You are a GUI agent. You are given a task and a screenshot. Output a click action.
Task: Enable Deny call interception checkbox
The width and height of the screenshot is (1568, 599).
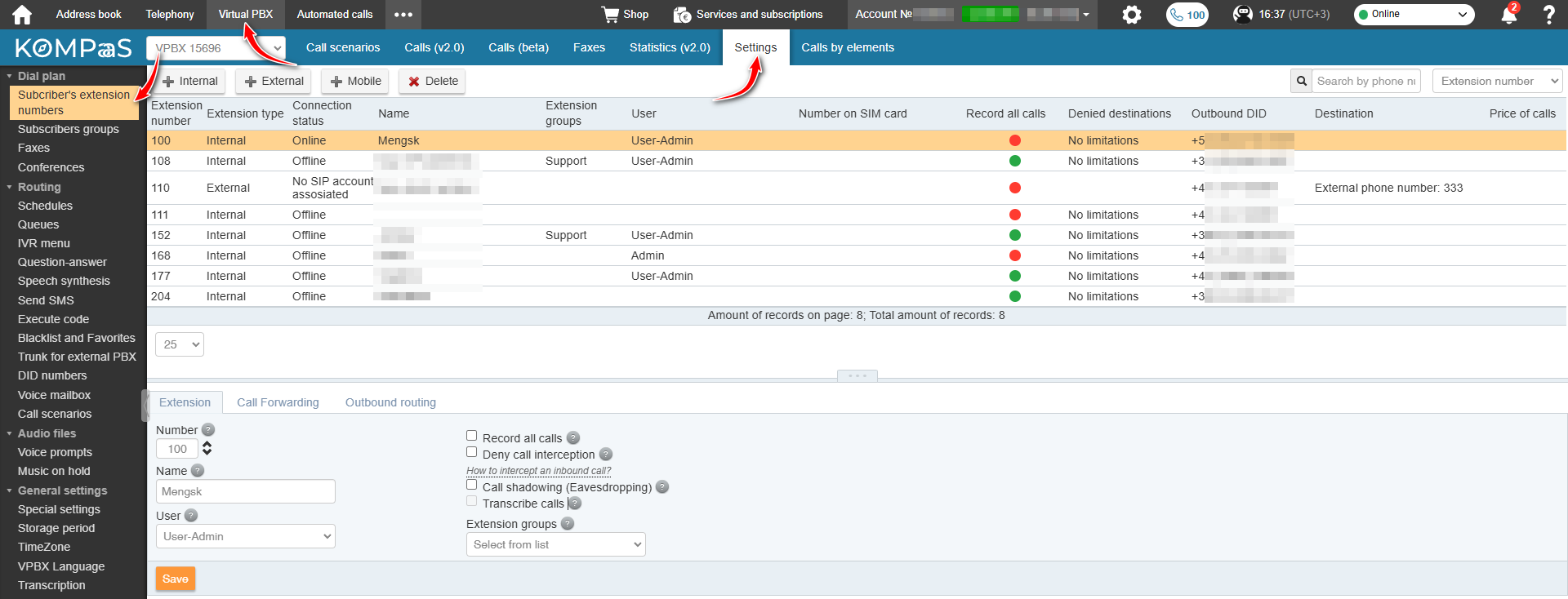click(471, 452)
